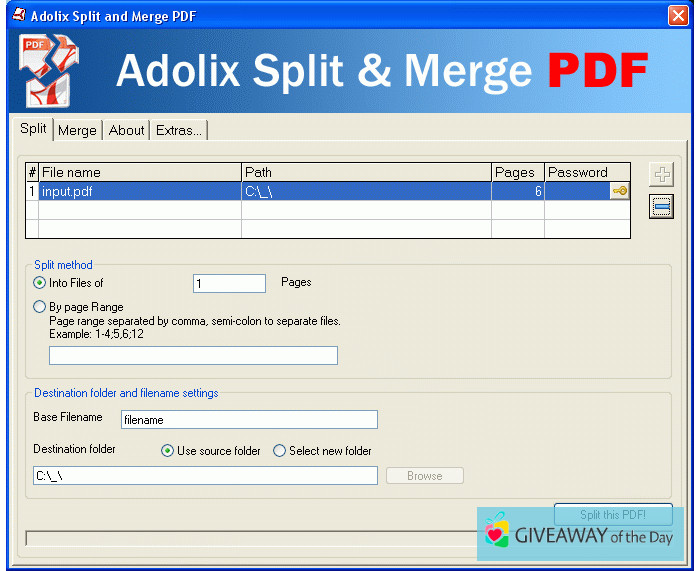This screenshot has height=571, width=700.
Task: Choose Use source folder radio button
Action: coord(168,451)
